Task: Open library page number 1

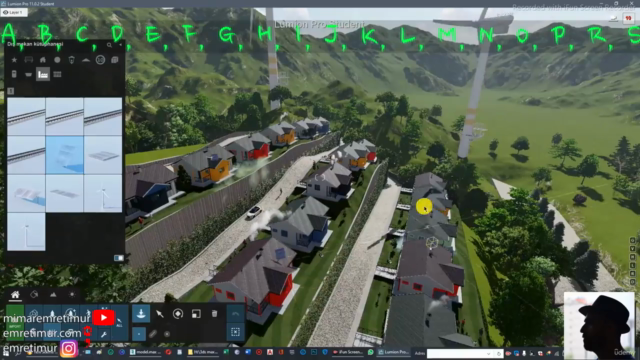Action: pyautogui.click(x=11, y=91)
